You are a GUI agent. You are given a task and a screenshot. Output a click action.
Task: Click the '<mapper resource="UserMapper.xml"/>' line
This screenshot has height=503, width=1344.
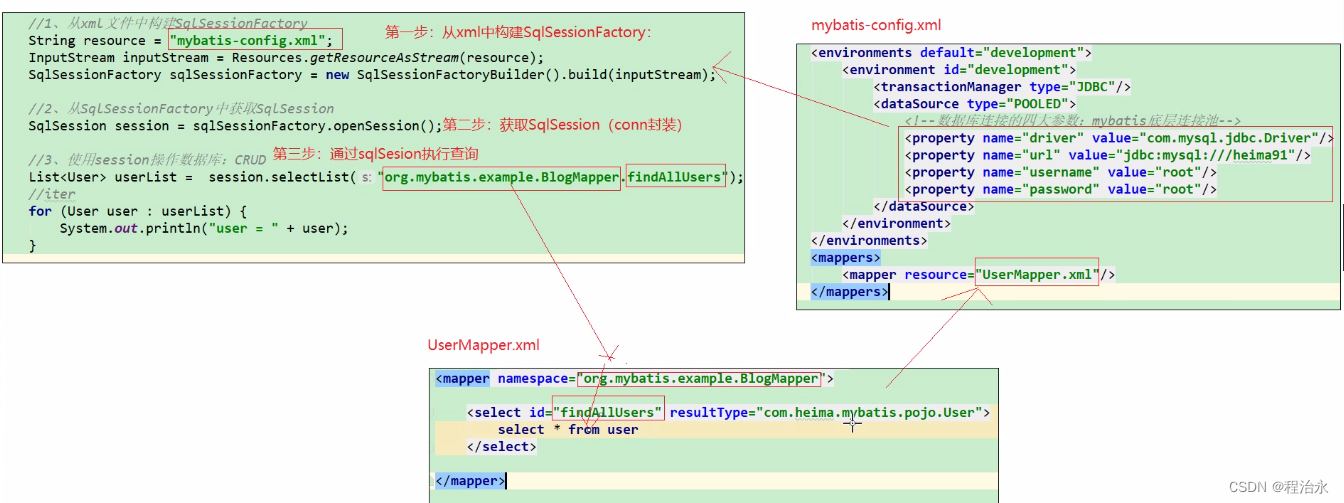979,274
